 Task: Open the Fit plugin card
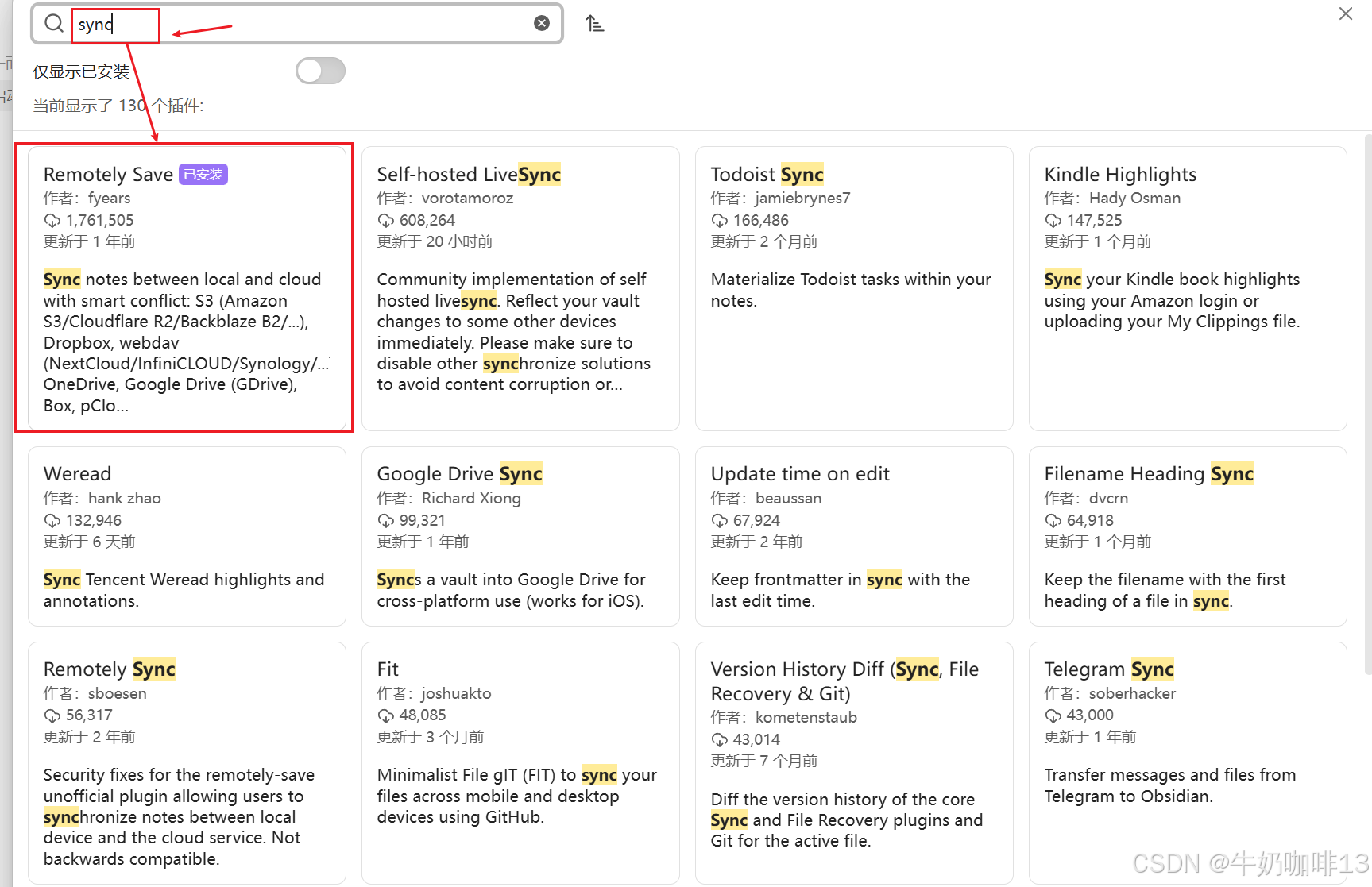tap(520, 762)
